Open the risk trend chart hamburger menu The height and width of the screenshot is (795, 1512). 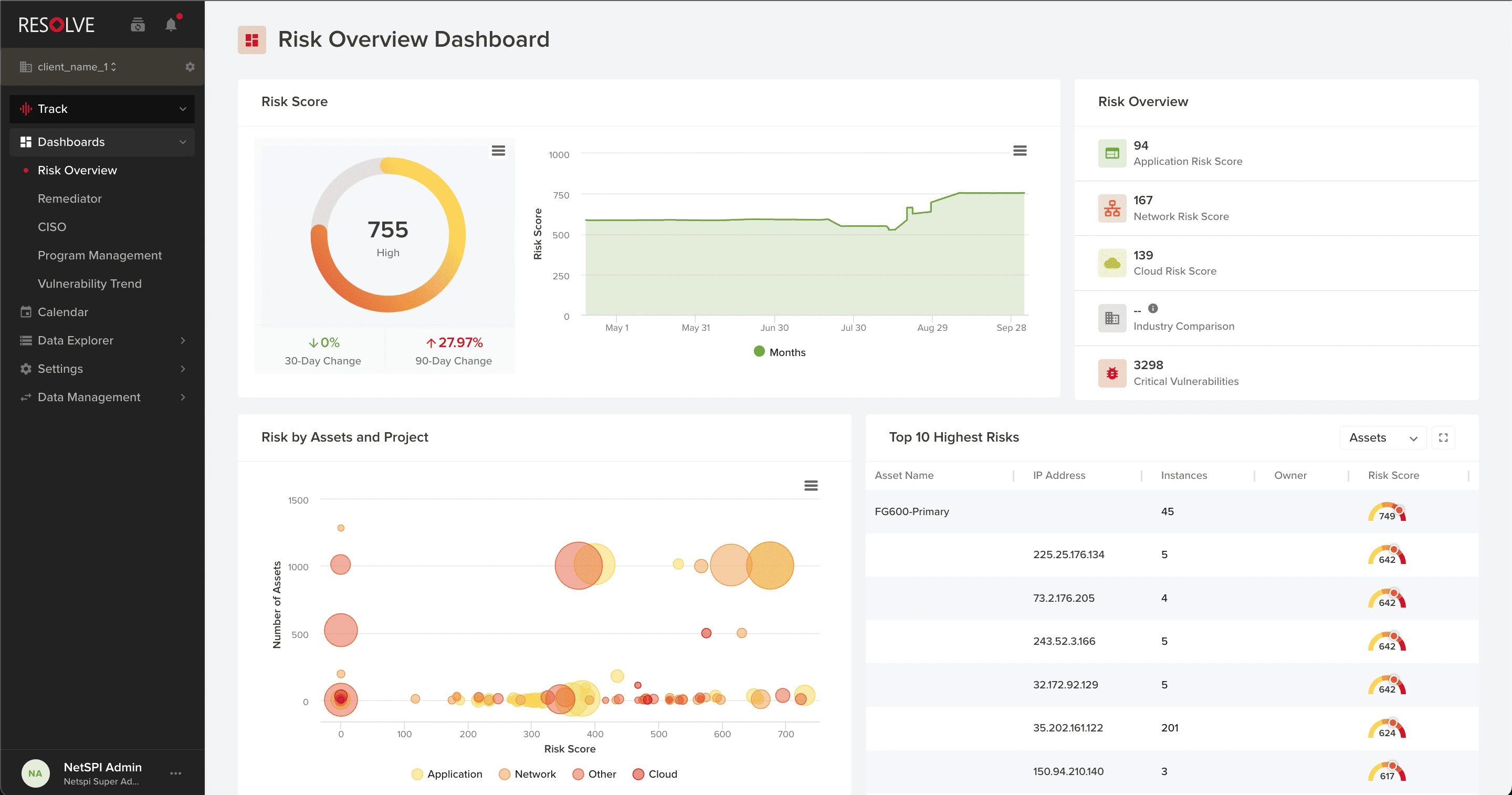pos(1020,151)
